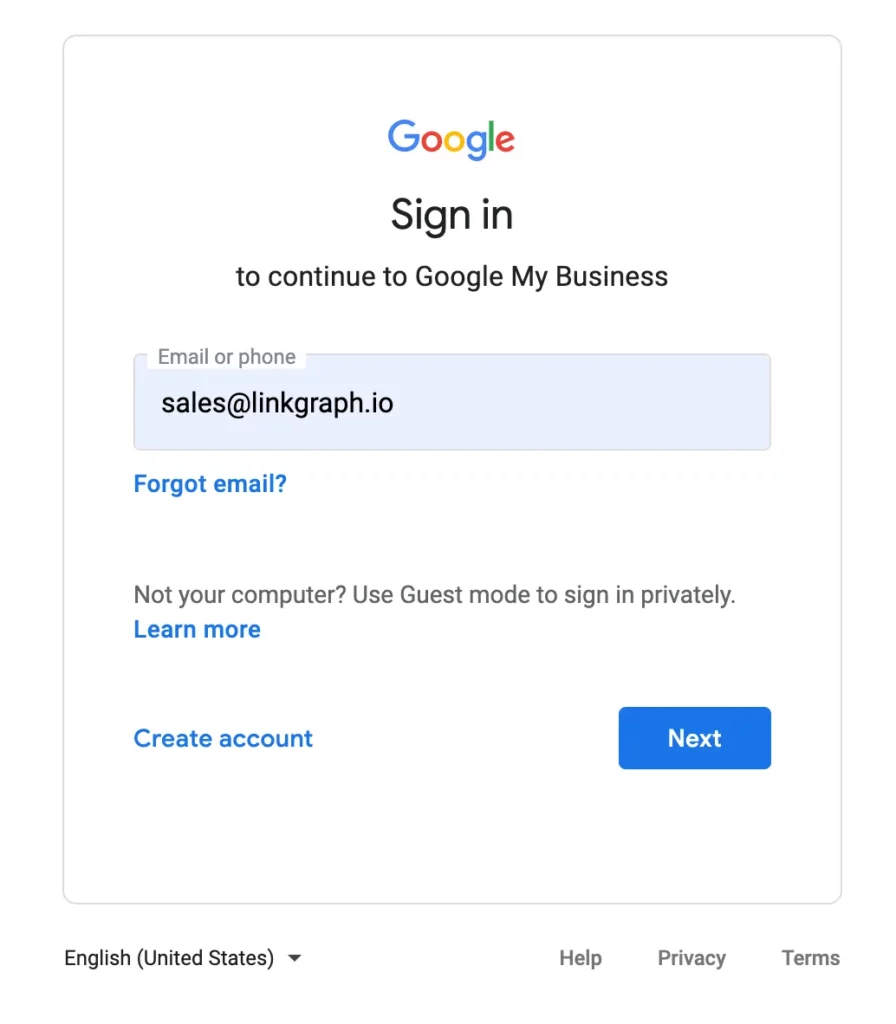Click the red letter e in the Google logo

505,141
